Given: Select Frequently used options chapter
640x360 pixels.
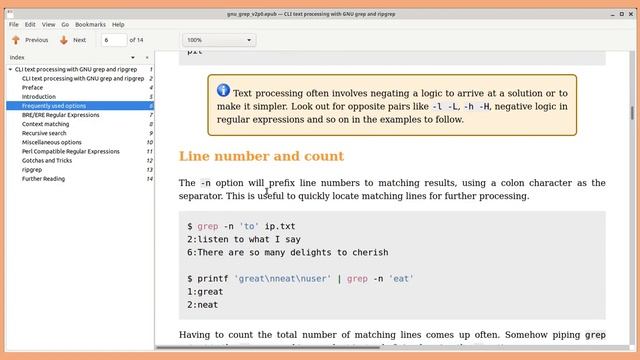Looking at the screenshot, I should tap(80, 106).
